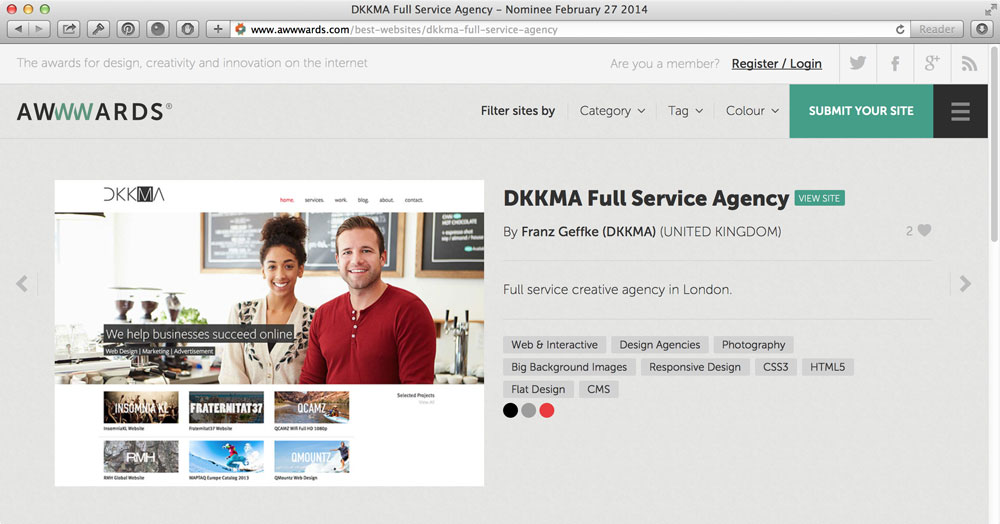Open Awwwards Twitter page icon
Screen dimensions: 1000x524
[858, 63]
